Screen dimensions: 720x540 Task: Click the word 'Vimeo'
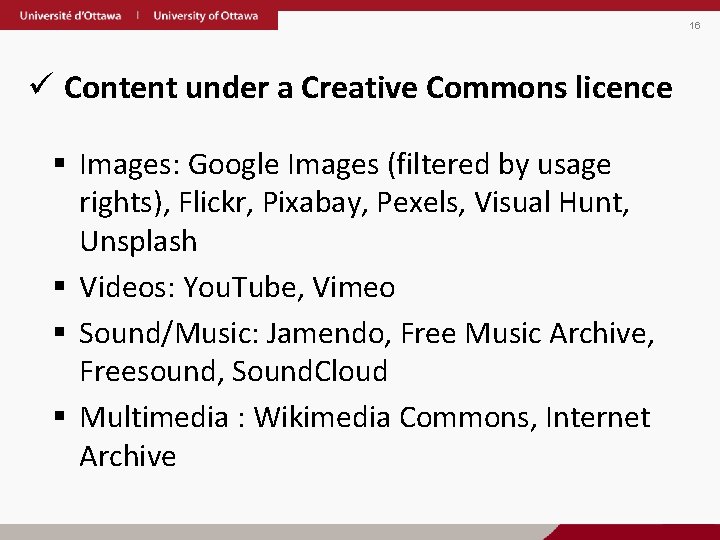pyautogui.click(x=354, y=287)
